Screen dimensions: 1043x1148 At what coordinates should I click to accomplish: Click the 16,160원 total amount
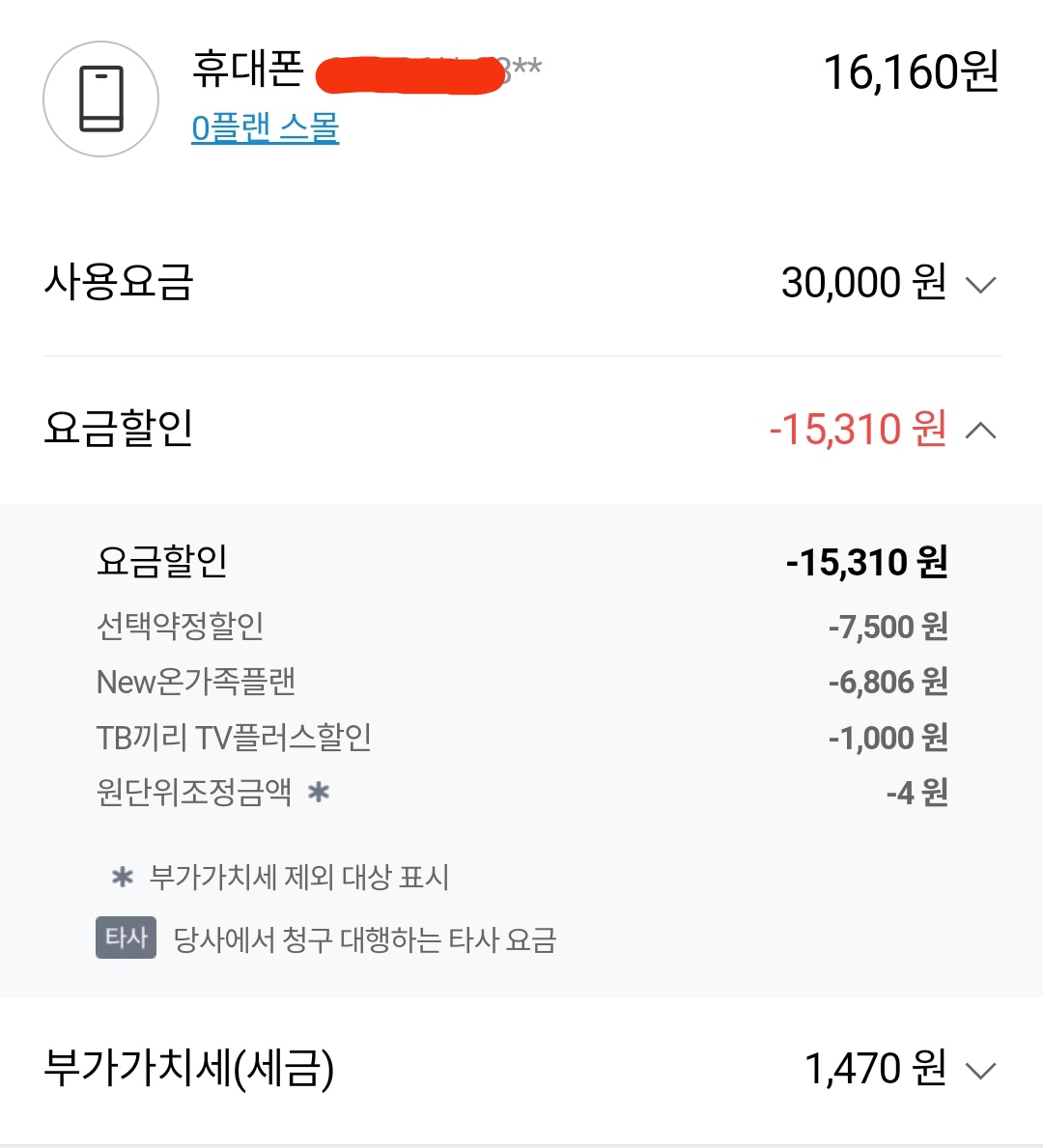pos(911,72)
